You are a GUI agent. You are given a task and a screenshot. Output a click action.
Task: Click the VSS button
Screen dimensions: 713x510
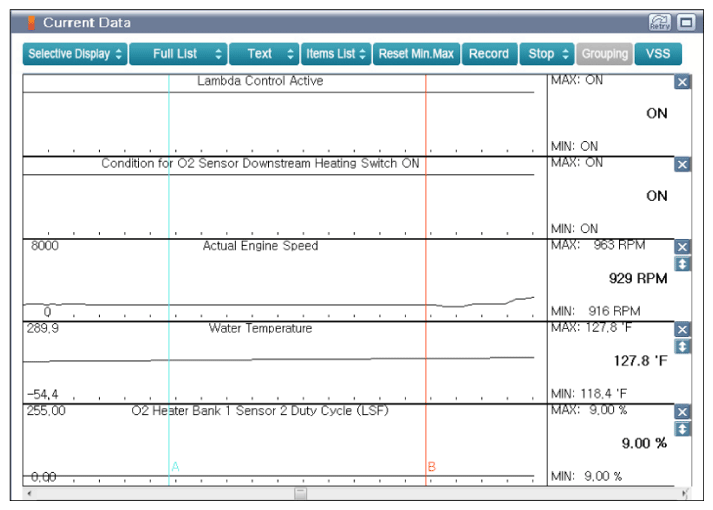[658, 54]
